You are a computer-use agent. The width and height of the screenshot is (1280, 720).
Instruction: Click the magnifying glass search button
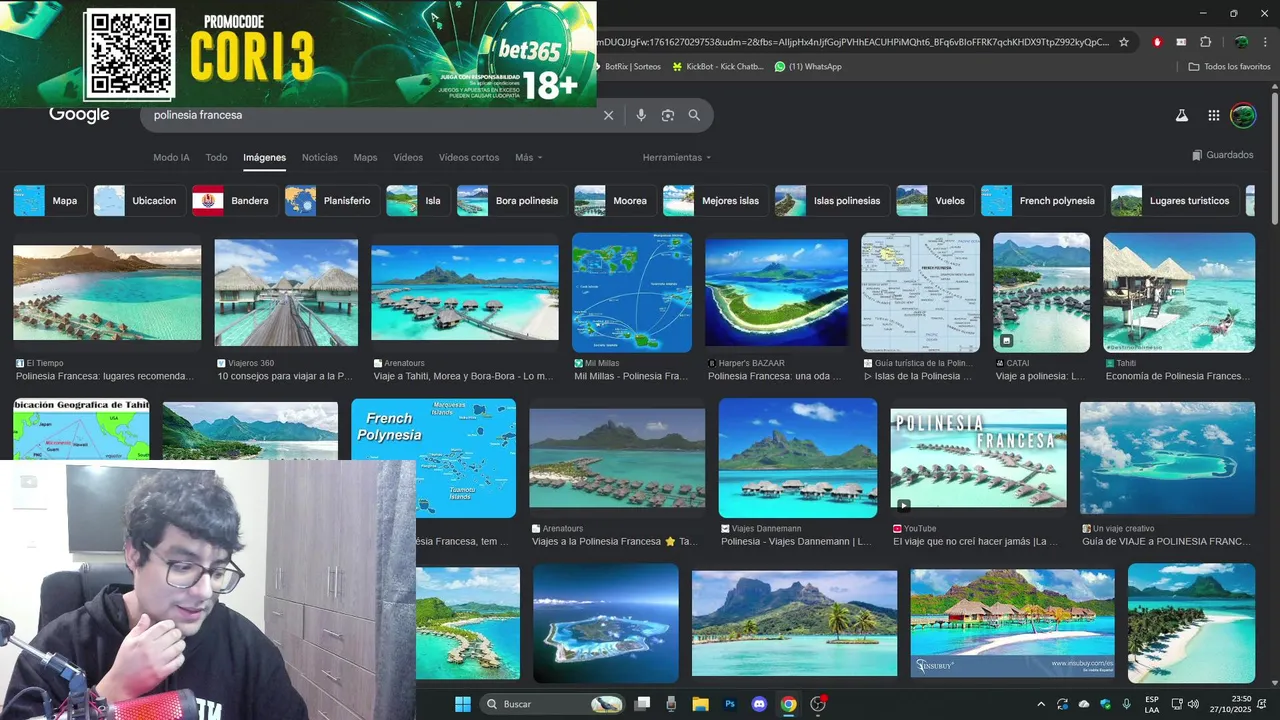click(694, 115)
